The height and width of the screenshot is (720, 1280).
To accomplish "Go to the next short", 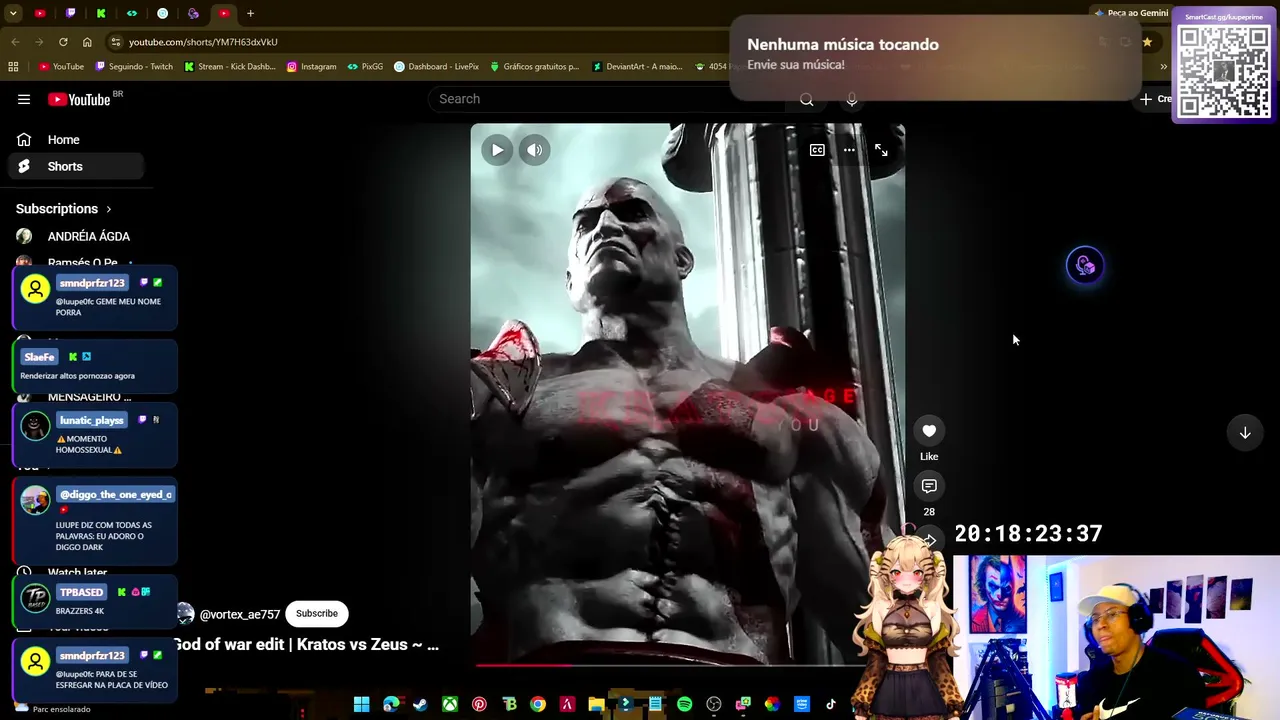I will point(1245,433).
